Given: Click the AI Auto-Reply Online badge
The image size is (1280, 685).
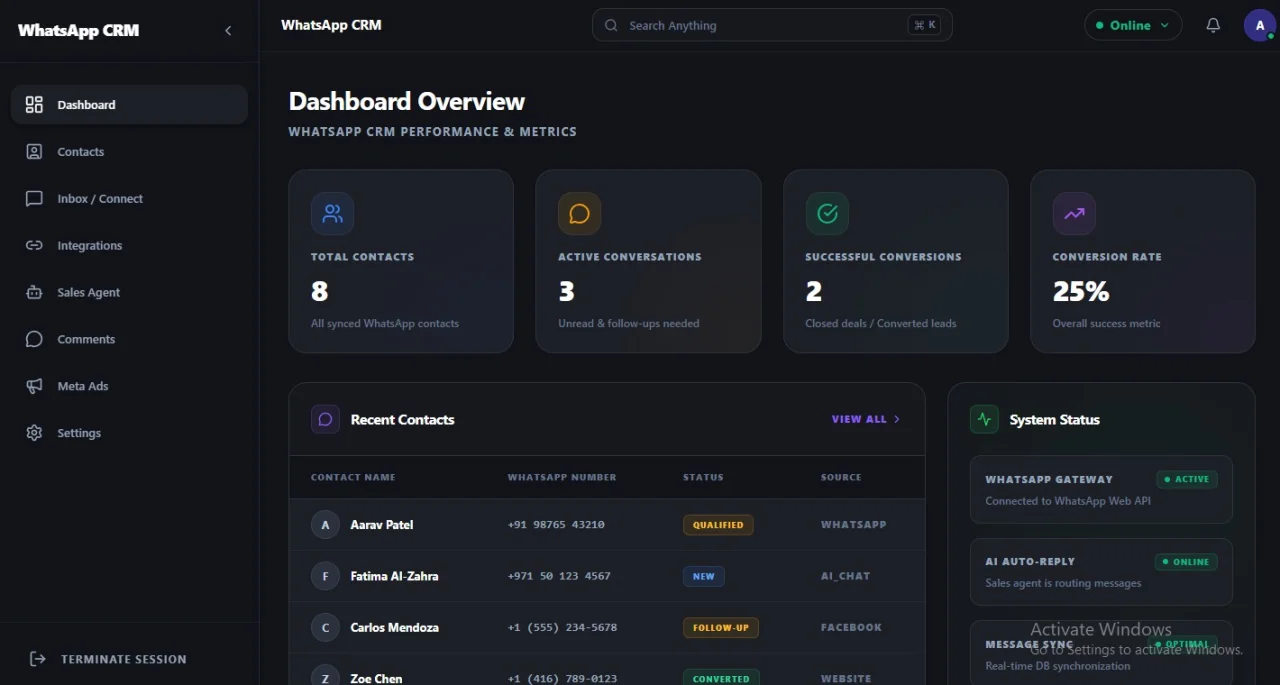Looking at the screenshot, I should 1186,562.
